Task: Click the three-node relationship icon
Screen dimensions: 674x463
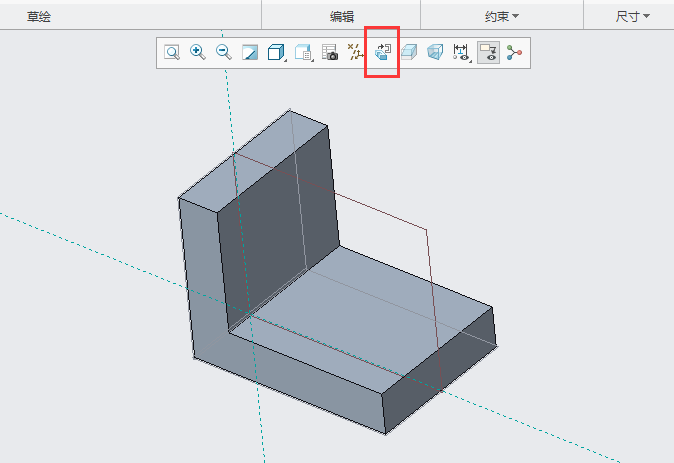Action: pyautogui.click(x=514, y=52)
